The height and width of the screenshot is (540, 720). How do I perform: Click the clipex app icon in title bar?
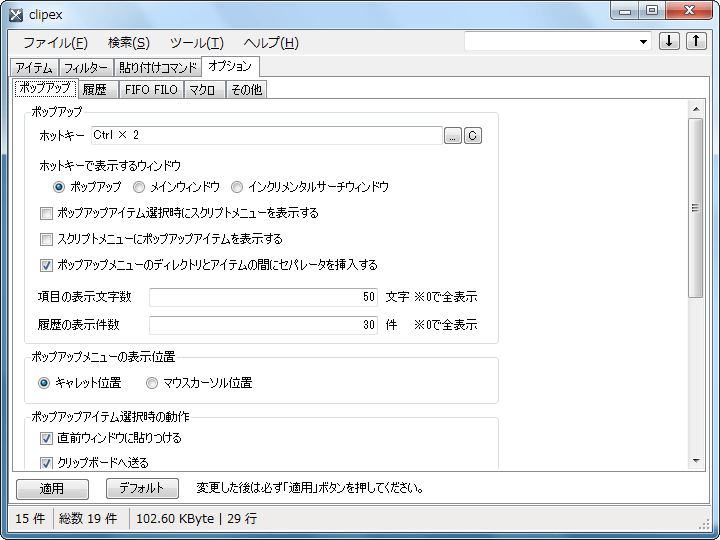click(x=16, y=15)
